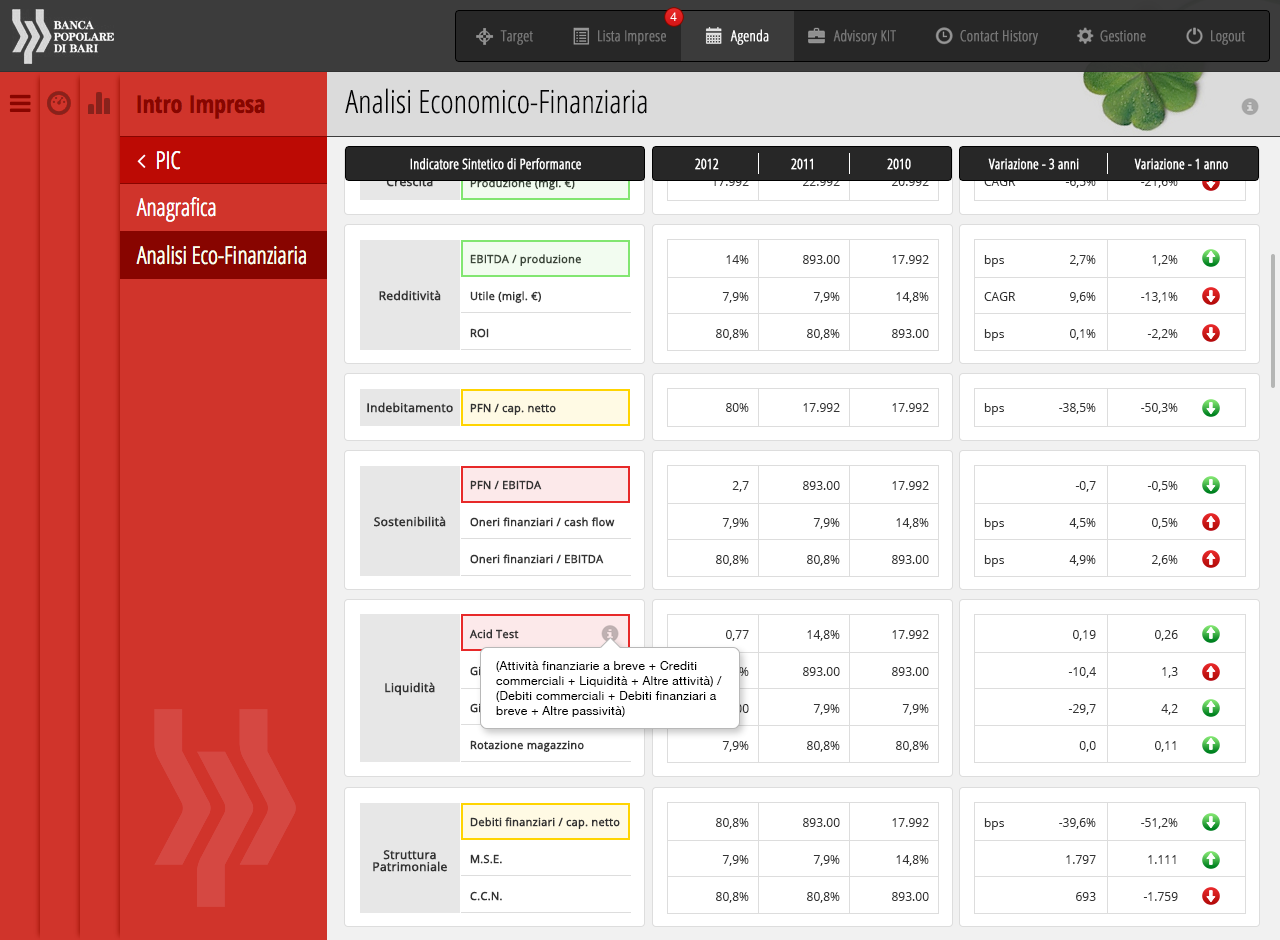The image size is (1280, 940).
Task: Click the Utile (migl. €) row label
Action: pyautogui.click(x=505, y=296)
